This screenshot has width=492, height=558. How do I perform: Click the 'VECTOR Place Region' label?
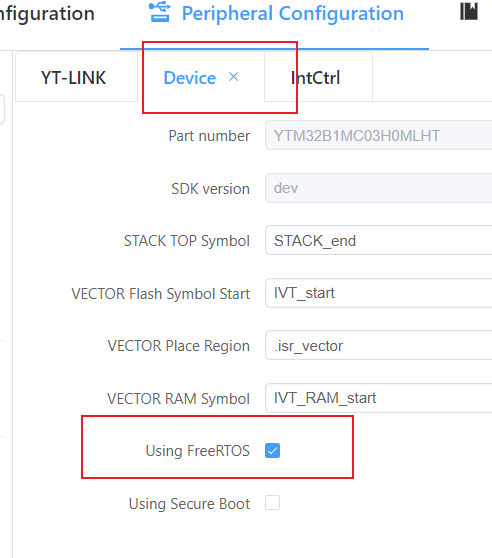179,346
